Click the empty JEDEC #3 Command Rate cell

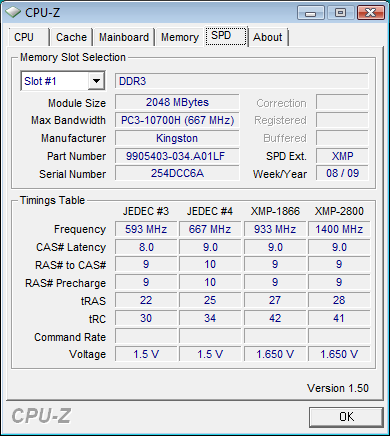pyautogui.click(x=146, y=336)
